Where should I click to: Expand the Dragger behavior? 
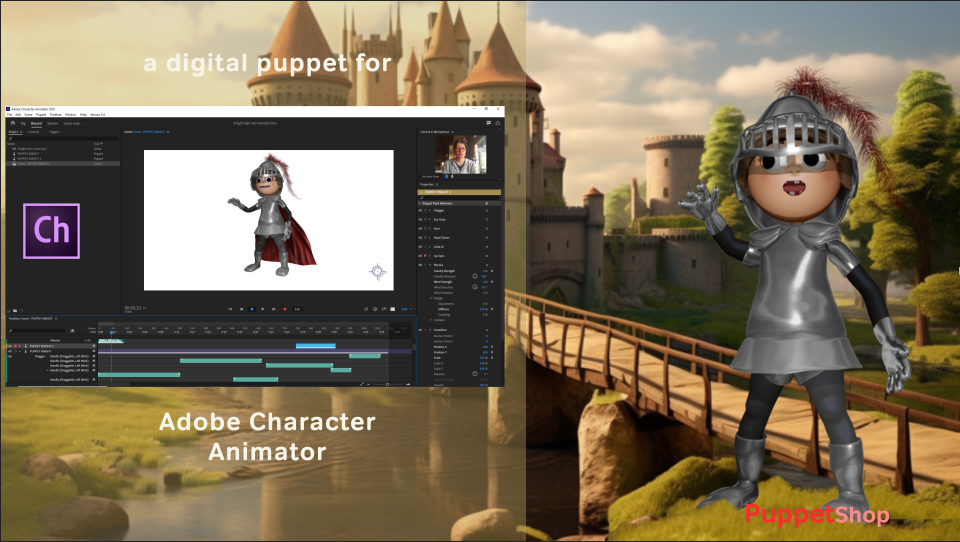(430, 211)
